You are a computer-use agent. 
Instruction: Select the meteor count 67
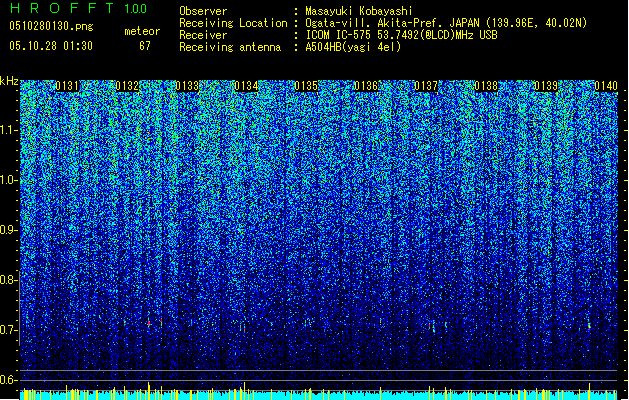click(x=145, y=46)
